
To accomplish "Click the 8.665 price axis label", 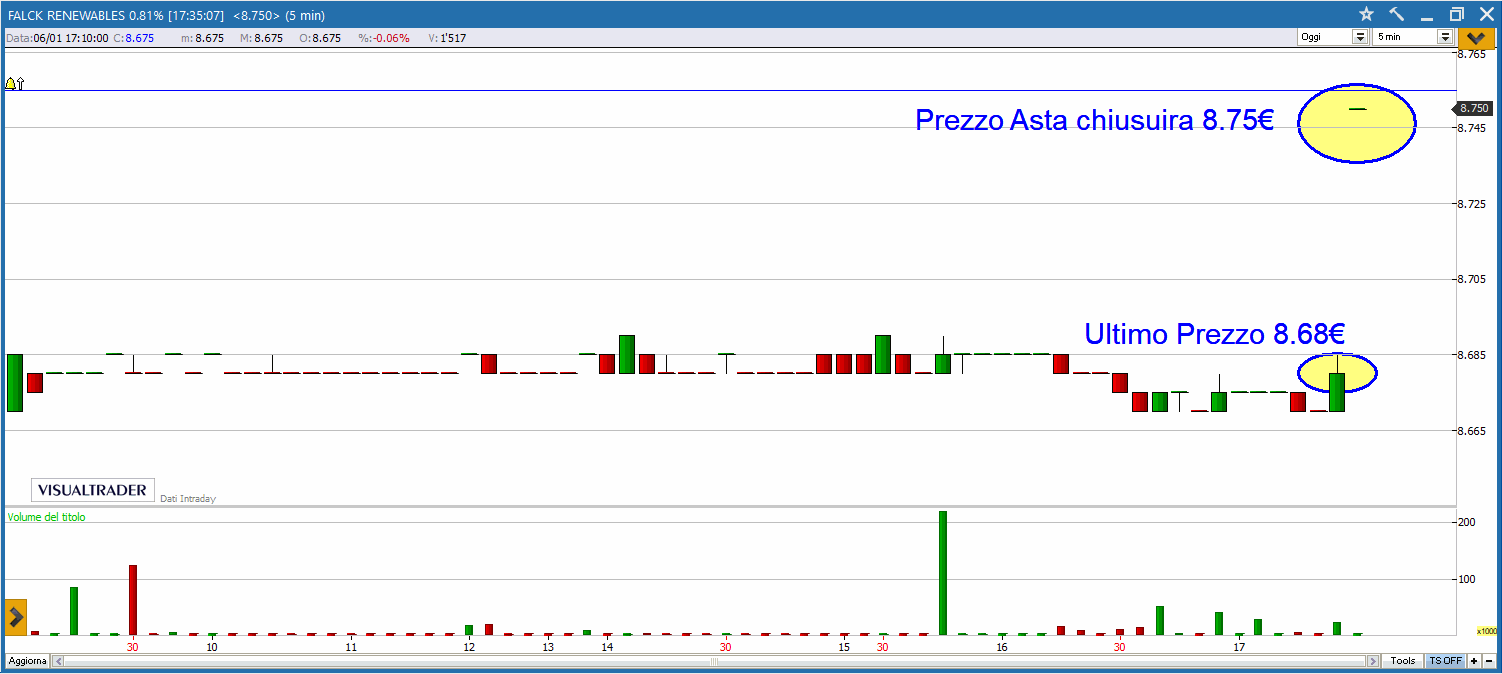I will [1473, 431].
